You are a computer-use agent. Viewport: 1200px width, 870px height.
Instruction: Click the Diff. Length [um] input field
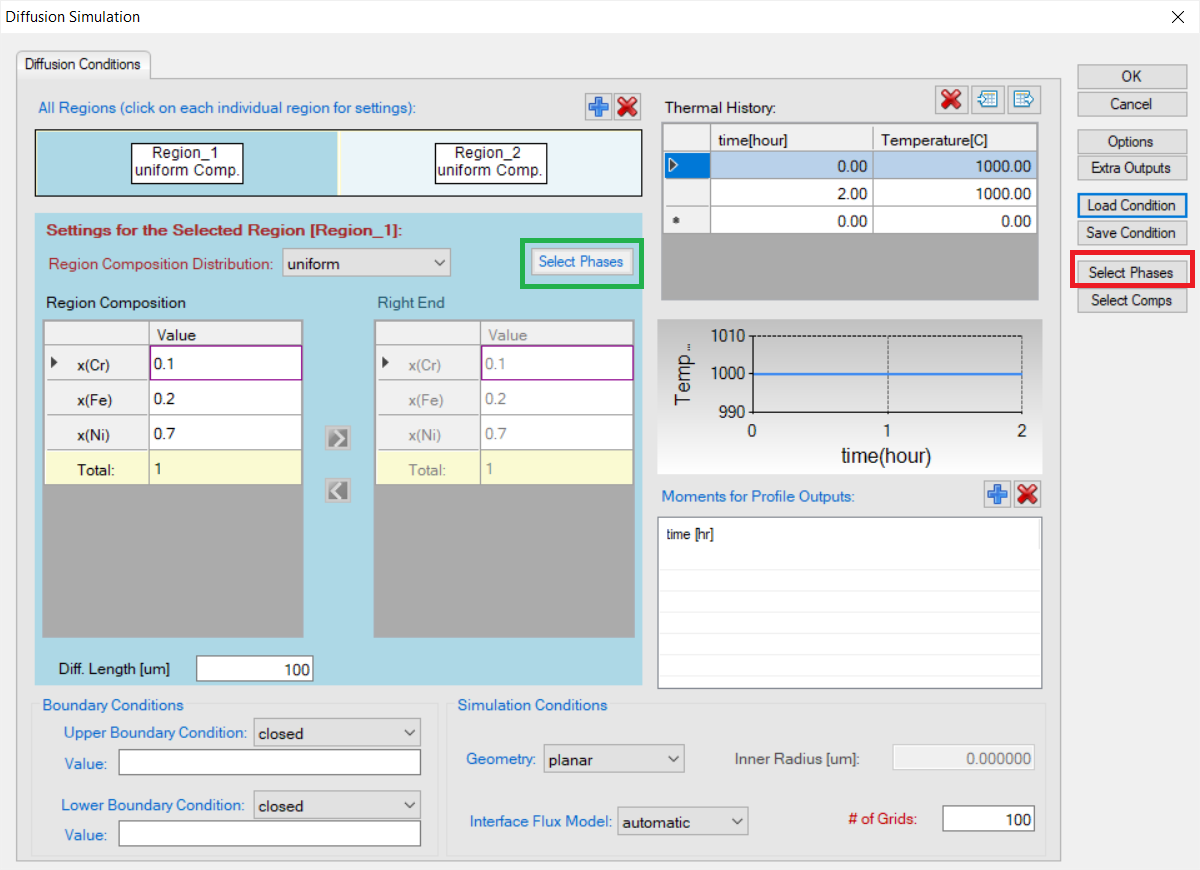(x=254, y=669)
